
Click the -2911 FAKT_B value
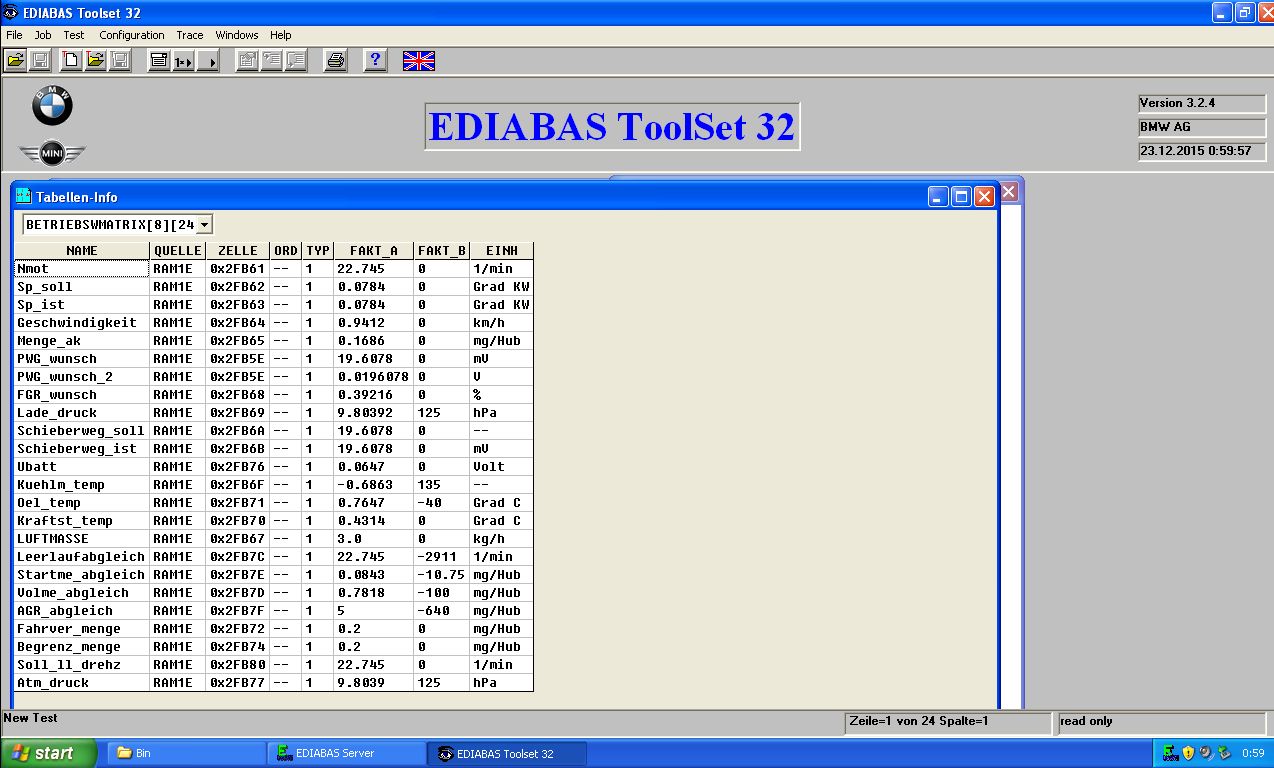442,557
